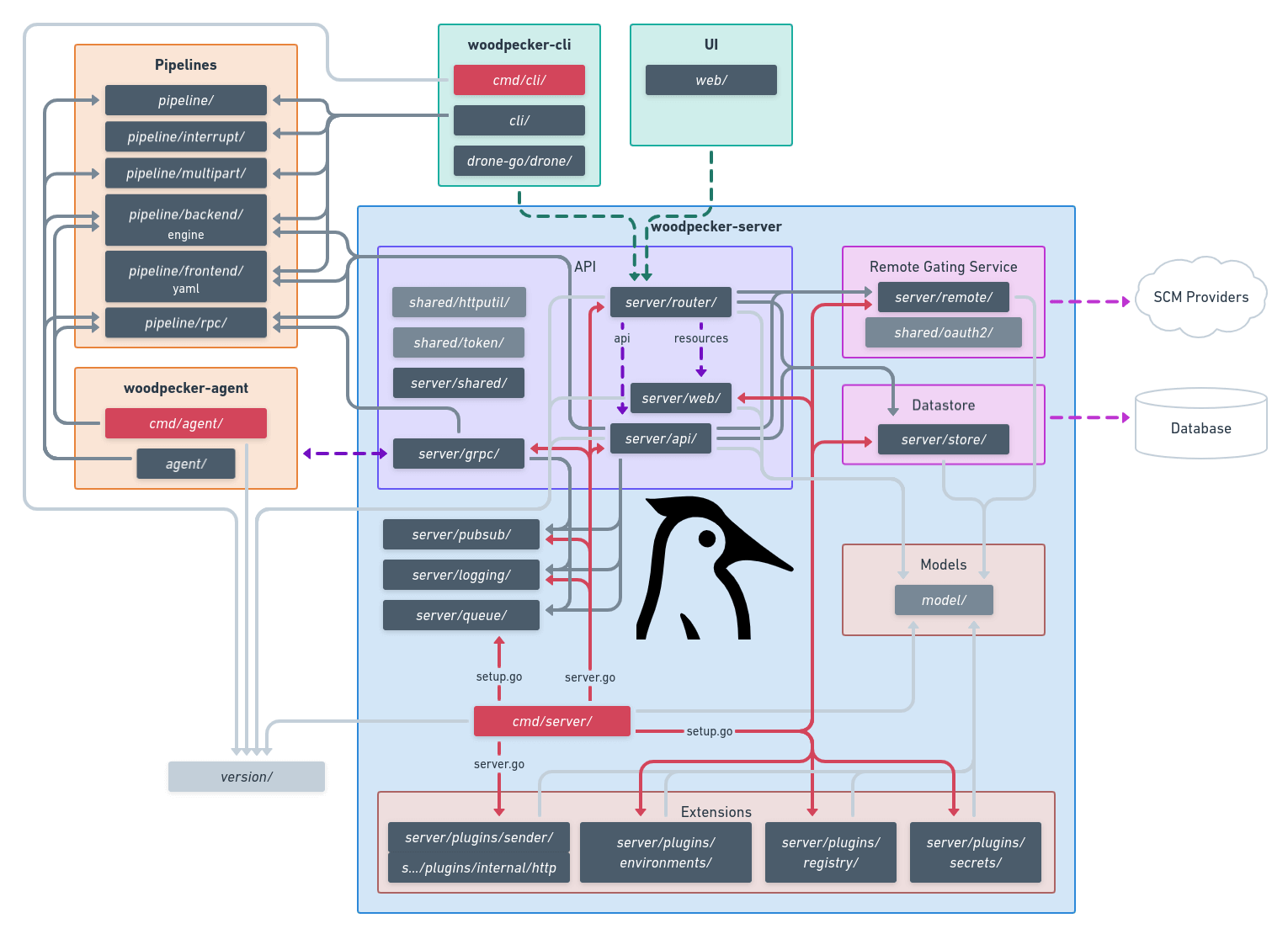Select the server/store/ box

click(x=944, y=439)
